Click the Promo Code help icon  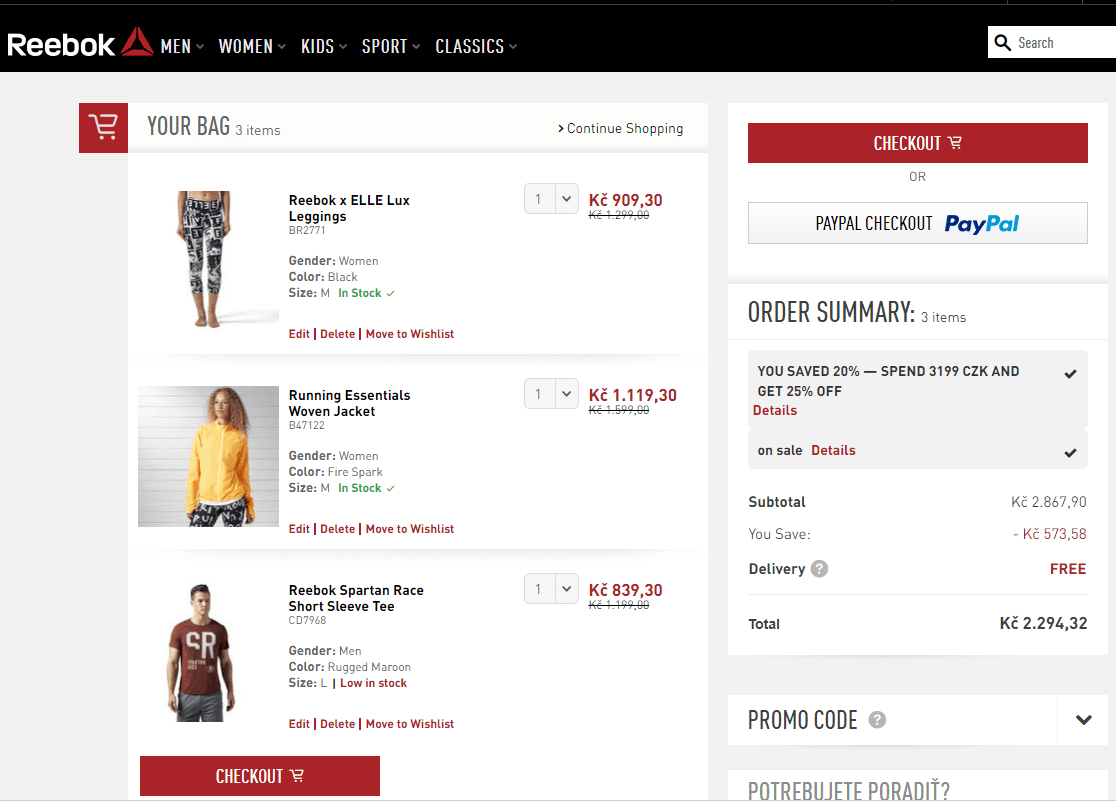[x=877, y=720]
